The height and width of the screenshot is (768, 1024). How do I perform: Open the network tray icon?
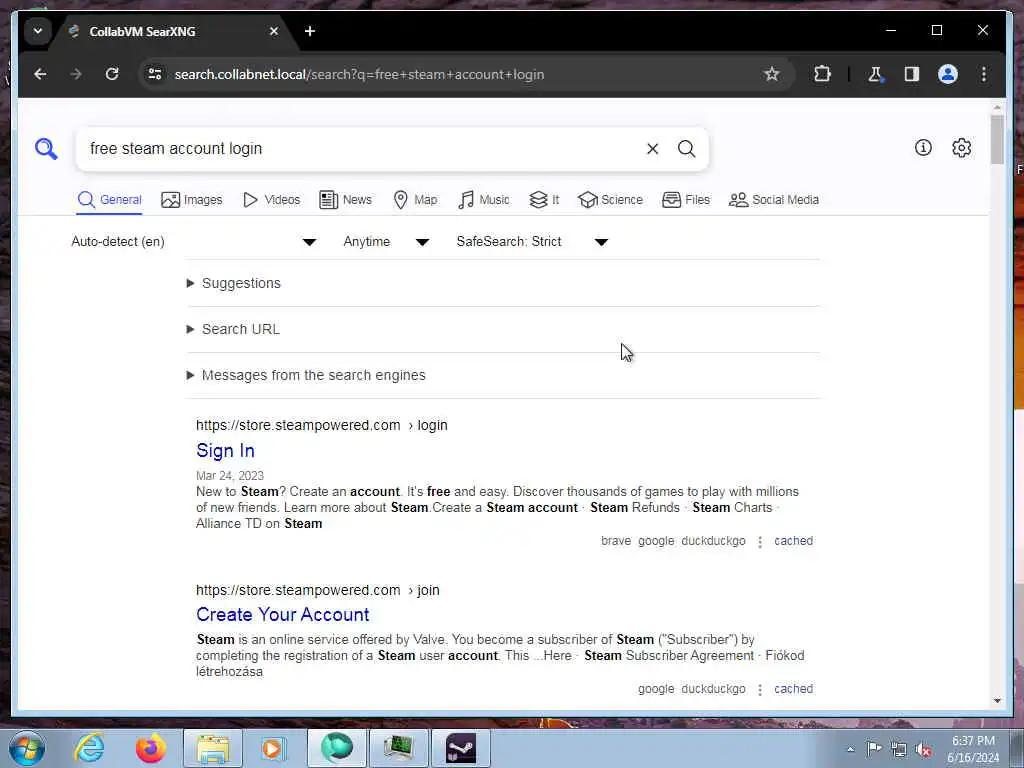pyautogui.click(x=899, y=750)
